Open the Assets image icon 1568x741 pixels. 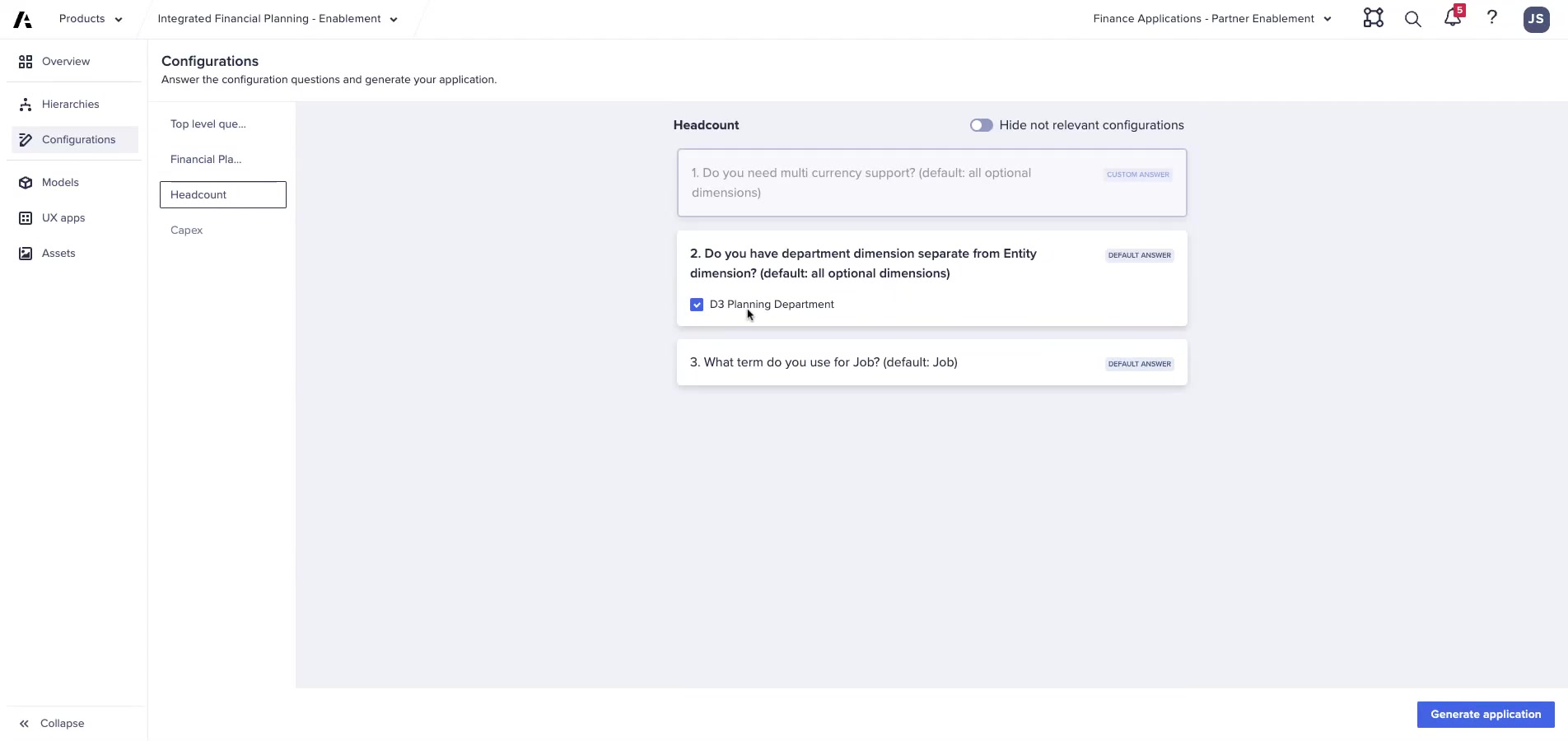(25, 253)
